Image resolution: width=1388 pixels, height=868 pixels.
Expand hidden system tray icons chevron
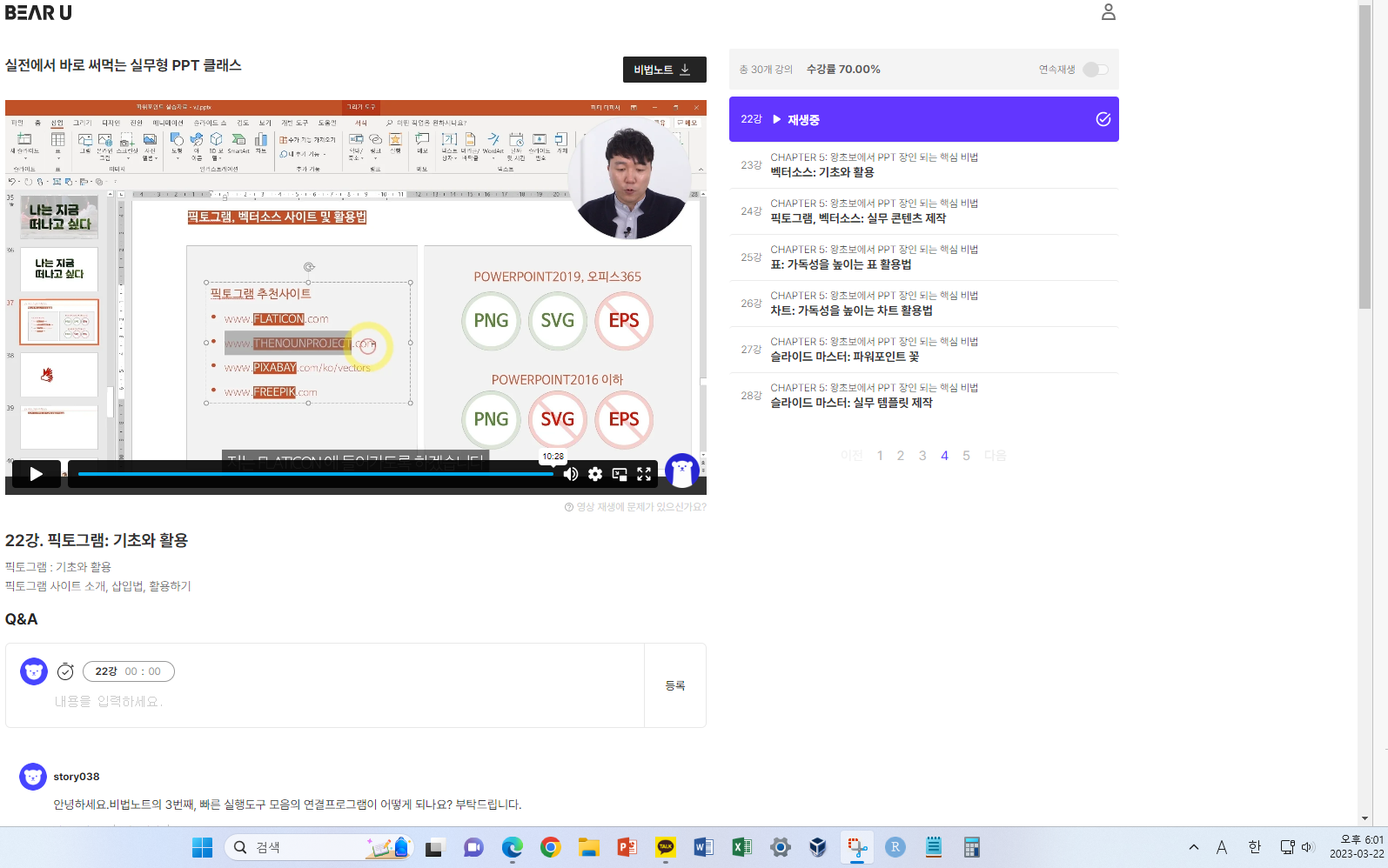1194,847
